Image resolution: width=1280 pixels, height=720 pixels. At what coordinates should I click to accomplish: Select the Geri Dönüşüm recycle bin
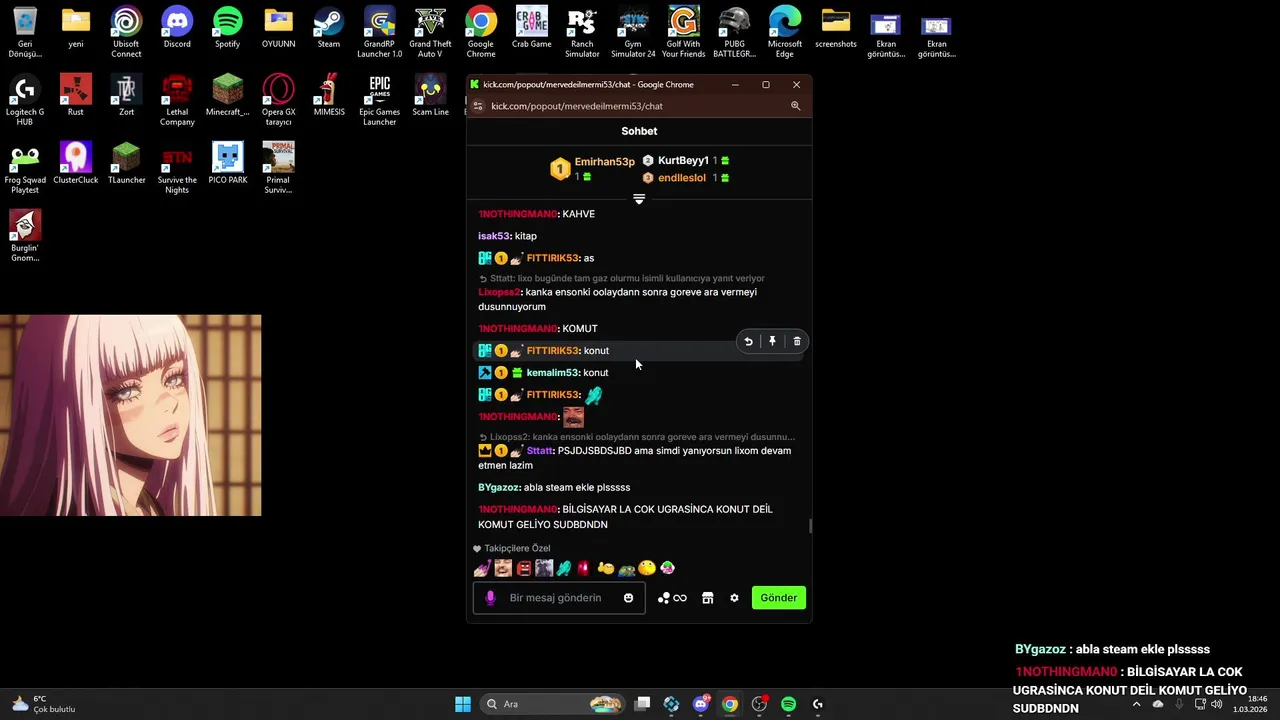(x=25, y=32)
